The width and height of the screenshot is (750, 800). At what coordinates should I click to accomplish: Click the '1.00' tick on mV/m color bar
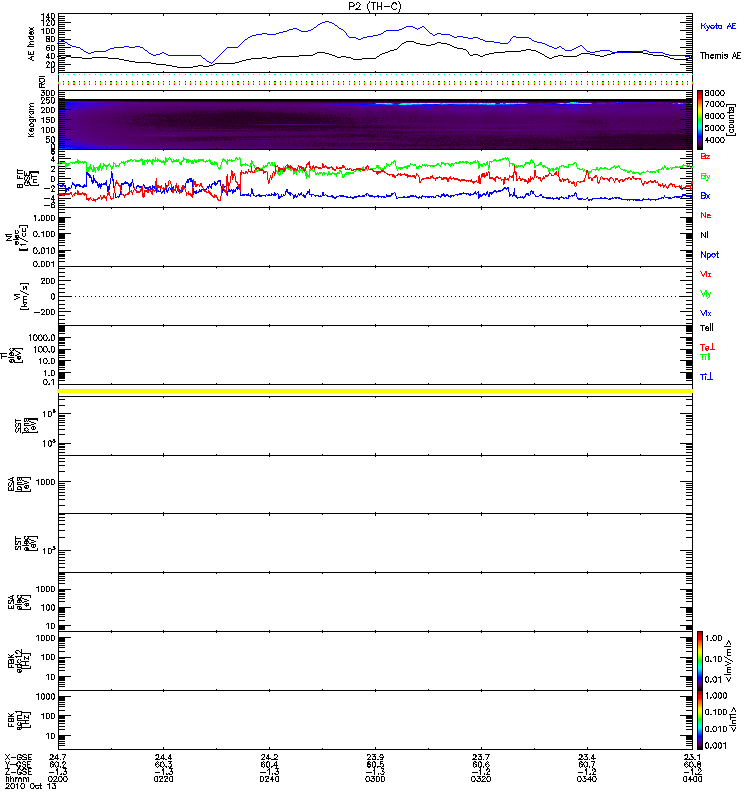click(714, 638)
